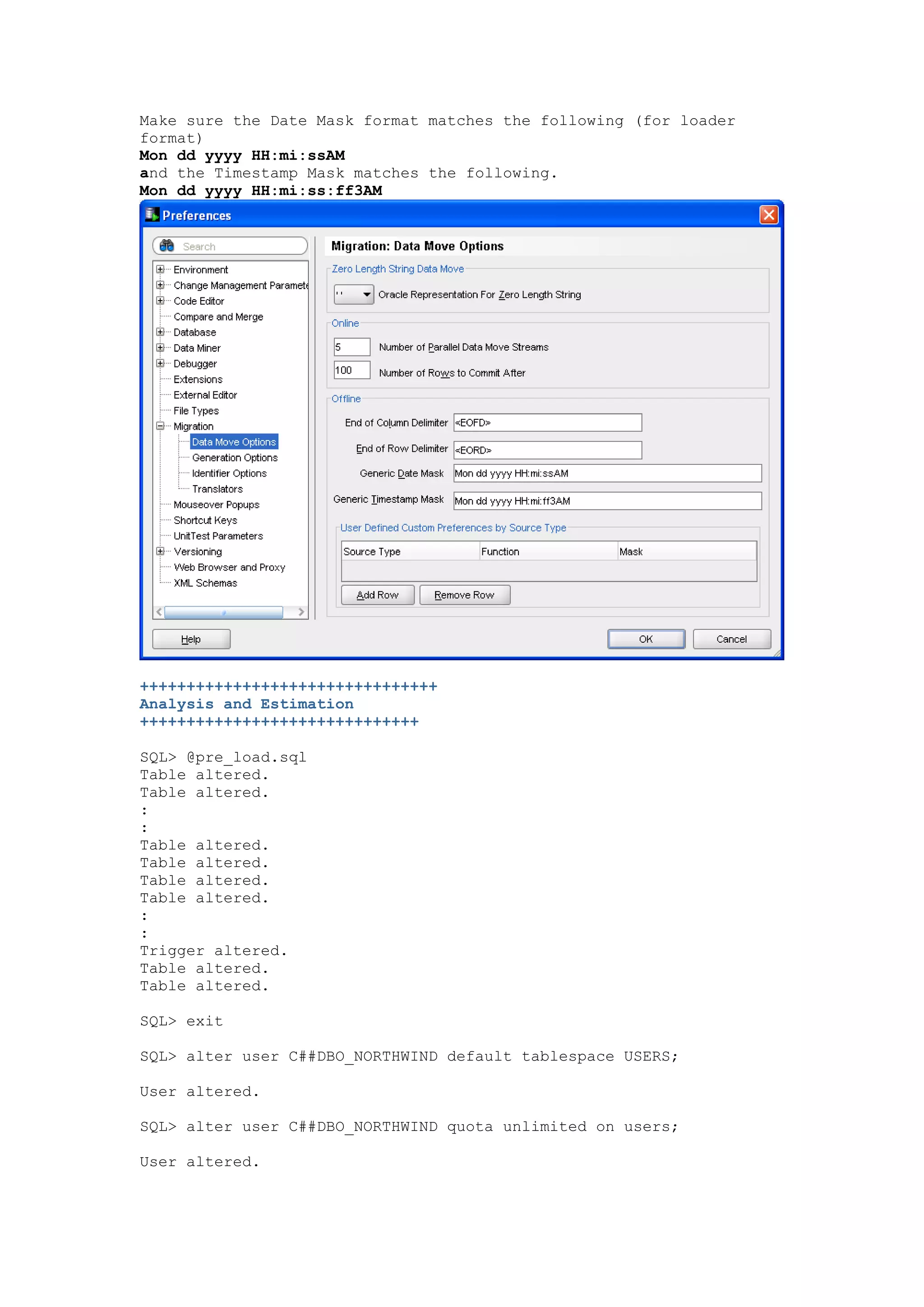The width and height of the screenshot is (924, 1307).
Task: Click Parallel Data Move Streams field
Action: (351, 347)
